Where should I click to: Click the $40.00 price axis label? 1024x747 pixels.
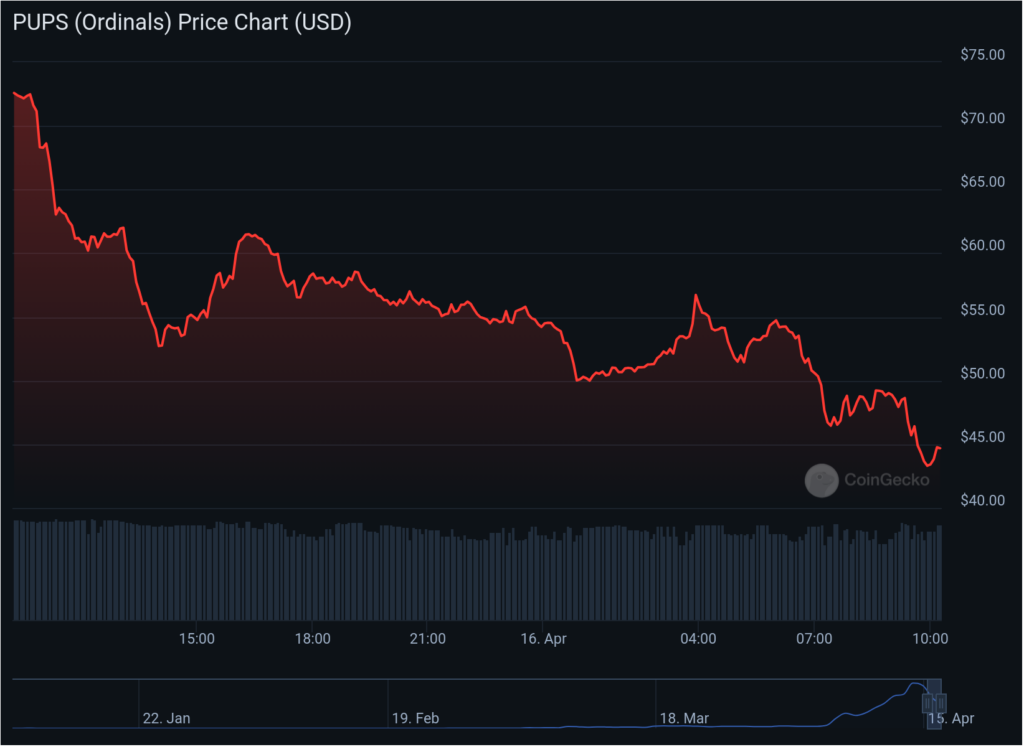click(x=982, y=500)
